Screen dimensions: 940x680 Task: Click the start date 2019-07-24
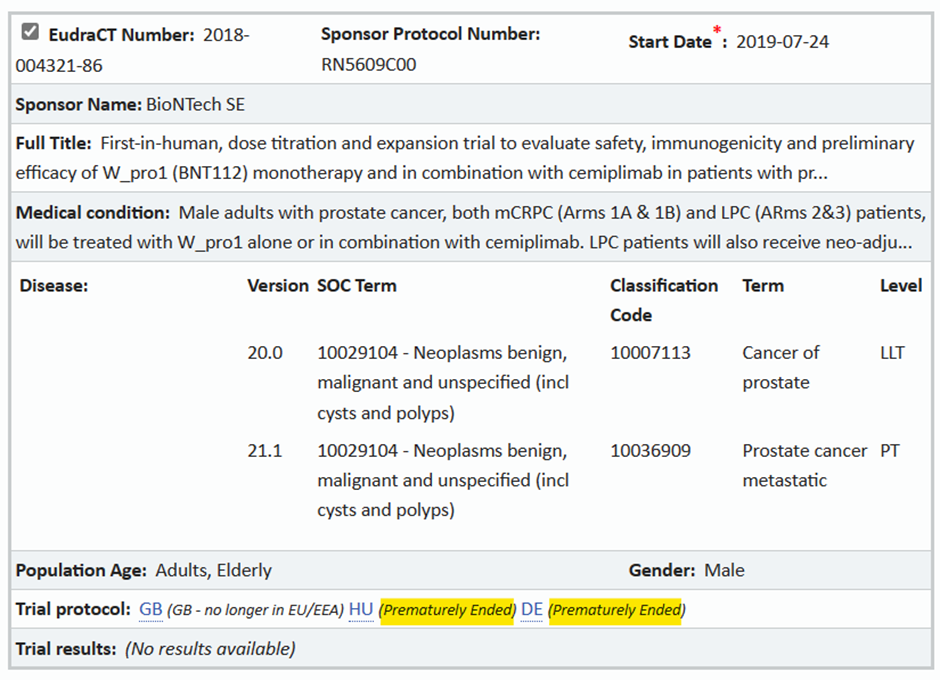[782, 42]
